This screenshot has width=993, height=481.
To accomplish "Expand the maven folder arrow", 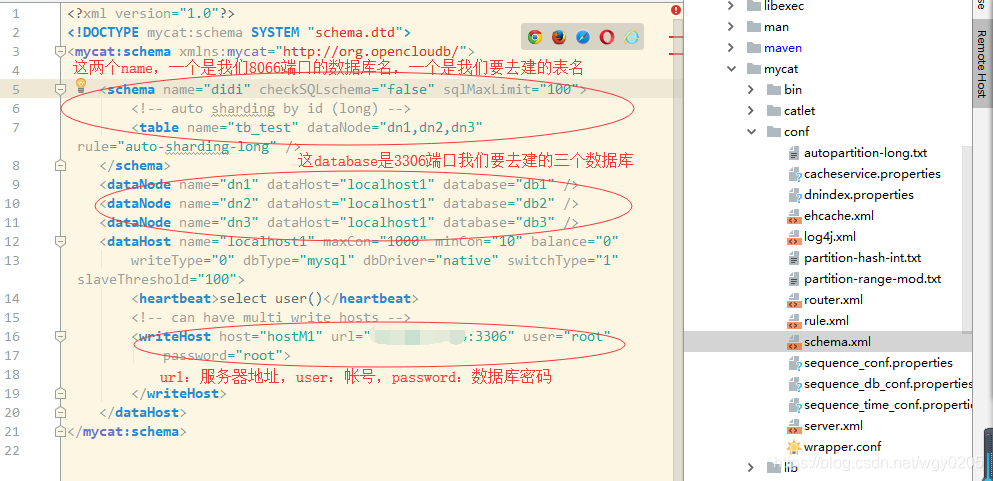I will click(x=731, y=47).
